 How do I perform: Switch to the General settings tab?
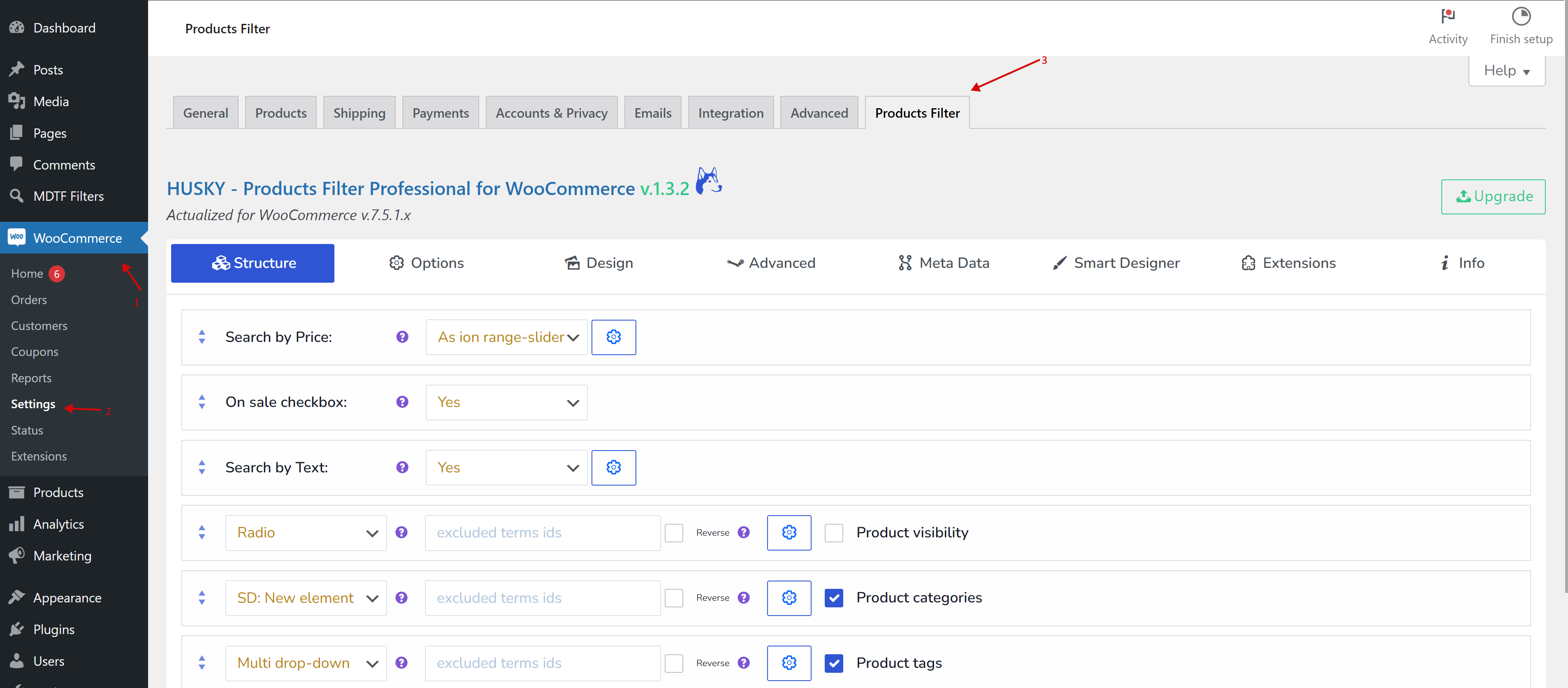click(x=205, y=113)
